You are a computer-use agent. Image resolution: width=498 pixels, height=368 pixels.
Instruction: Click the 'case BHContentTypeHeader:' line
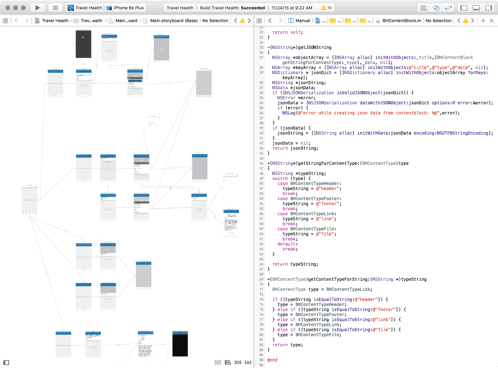tap(309, 184)
